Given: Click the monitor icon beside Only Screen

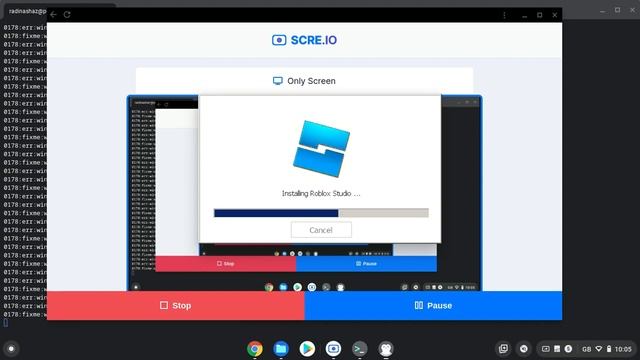Looking at the screenshot, I should (x=278, y=81).
